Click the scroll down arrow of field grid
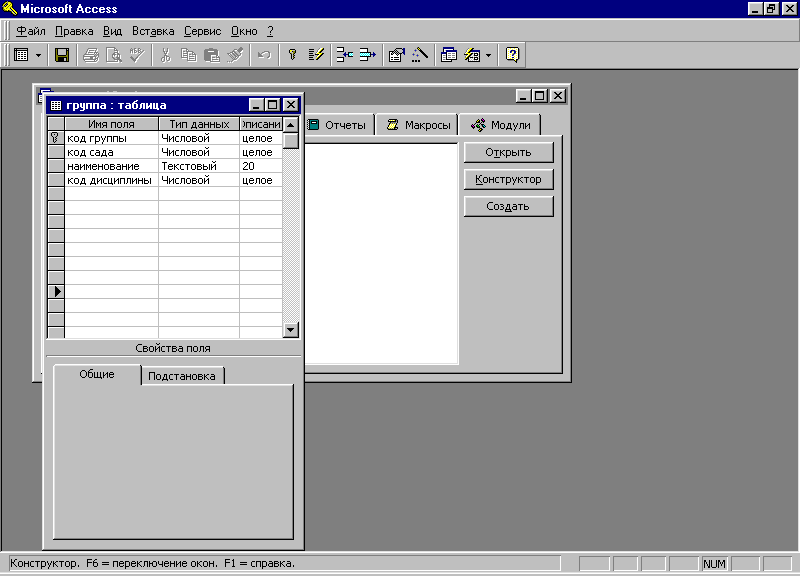Screen dimensions: 800x576 click(x=290, y=330)
